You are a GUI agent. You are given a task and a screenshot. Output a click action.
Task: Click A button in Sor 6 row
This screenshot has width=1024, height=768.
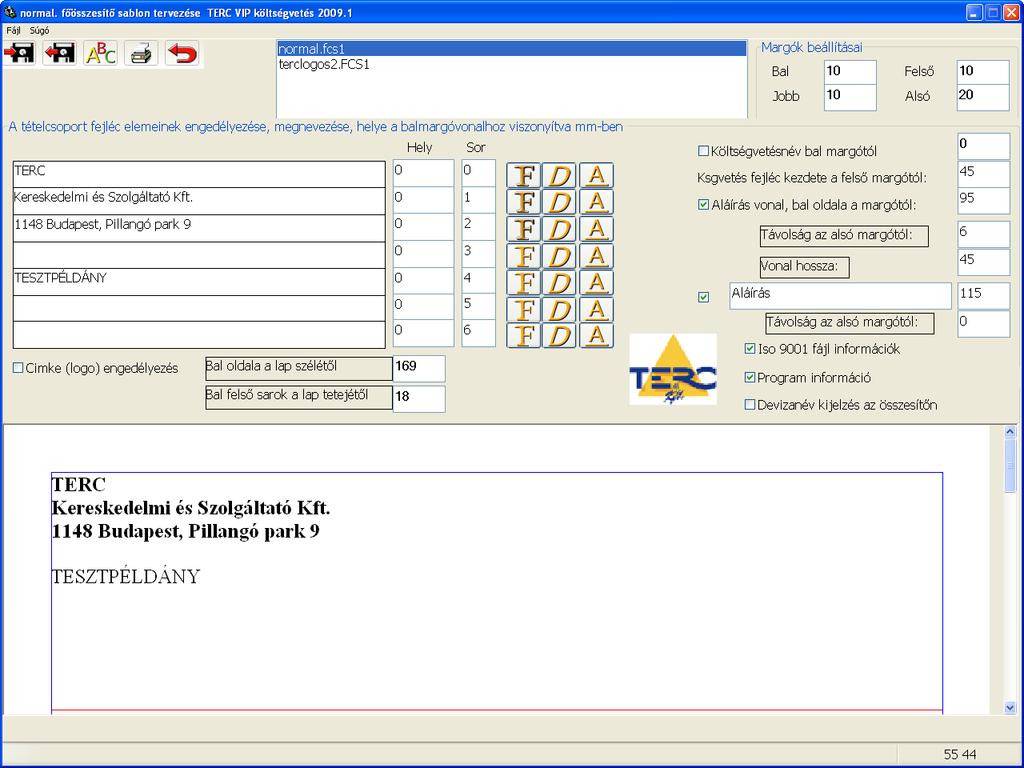[596, 335]
